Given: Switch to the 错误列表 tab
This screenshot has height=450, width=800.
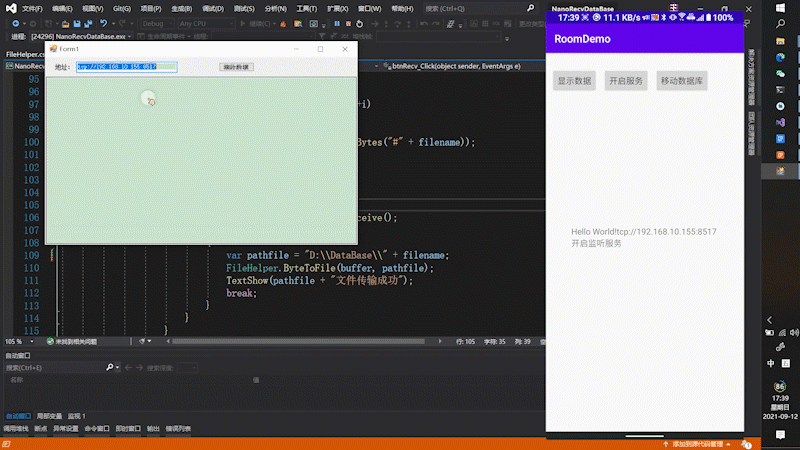Looking at the screenshot, I should pyautogui.click(x=177, y=429).
